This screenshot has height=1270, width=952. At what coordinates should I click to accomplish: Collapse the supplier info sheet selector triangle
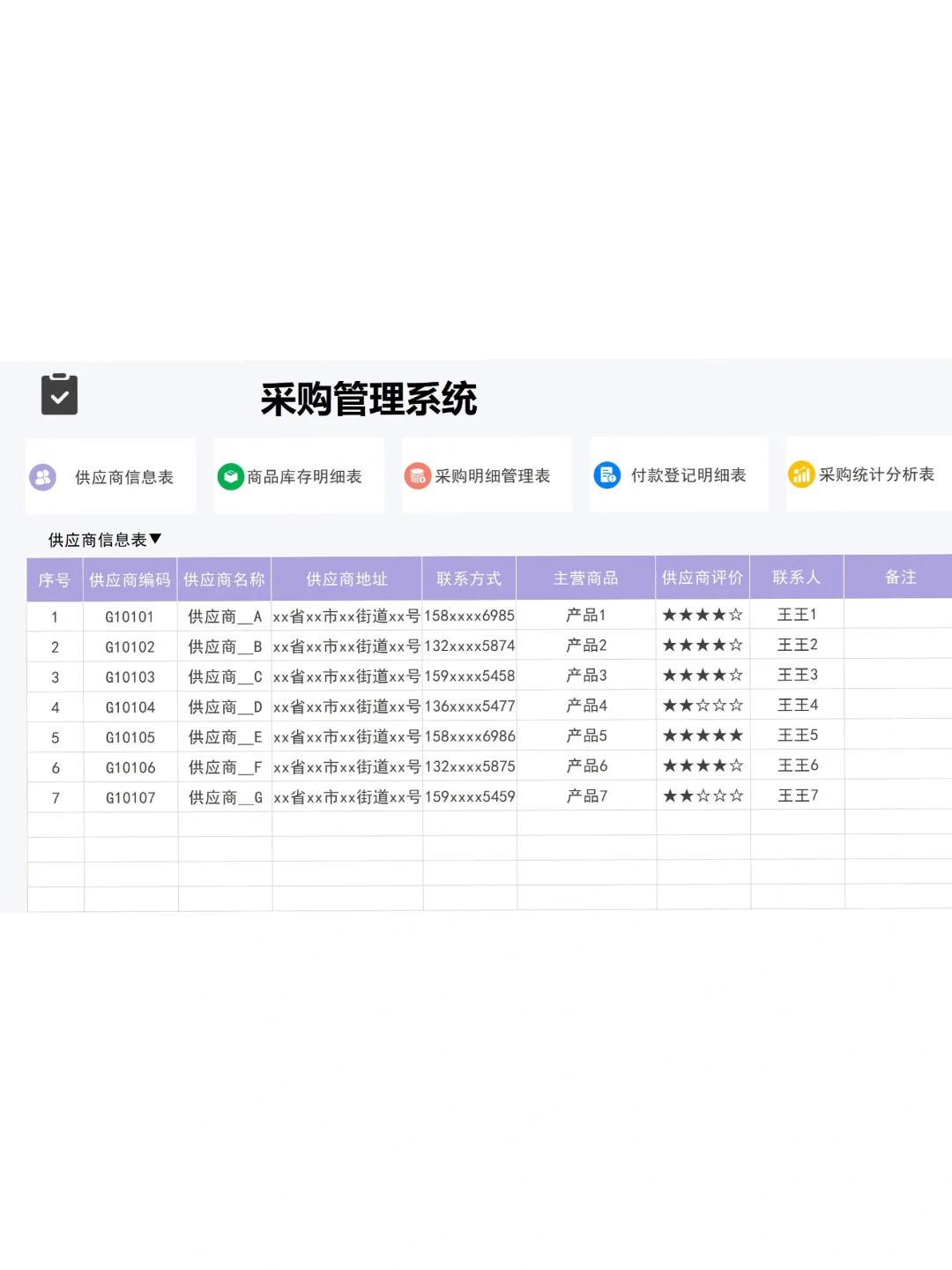pyautogui.click(x=157, y=539)
